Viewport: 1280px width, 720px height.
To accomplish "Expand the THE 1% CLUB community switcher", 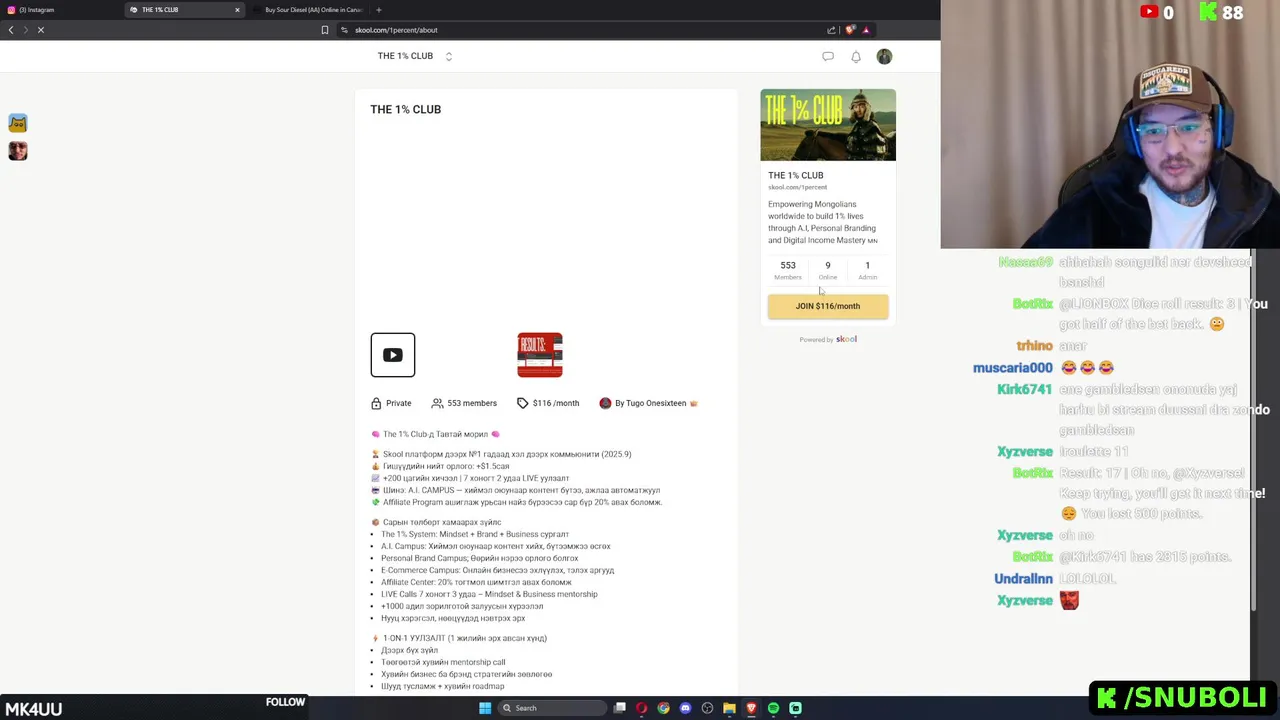I will pyautogui.click(x=449, y=56).
